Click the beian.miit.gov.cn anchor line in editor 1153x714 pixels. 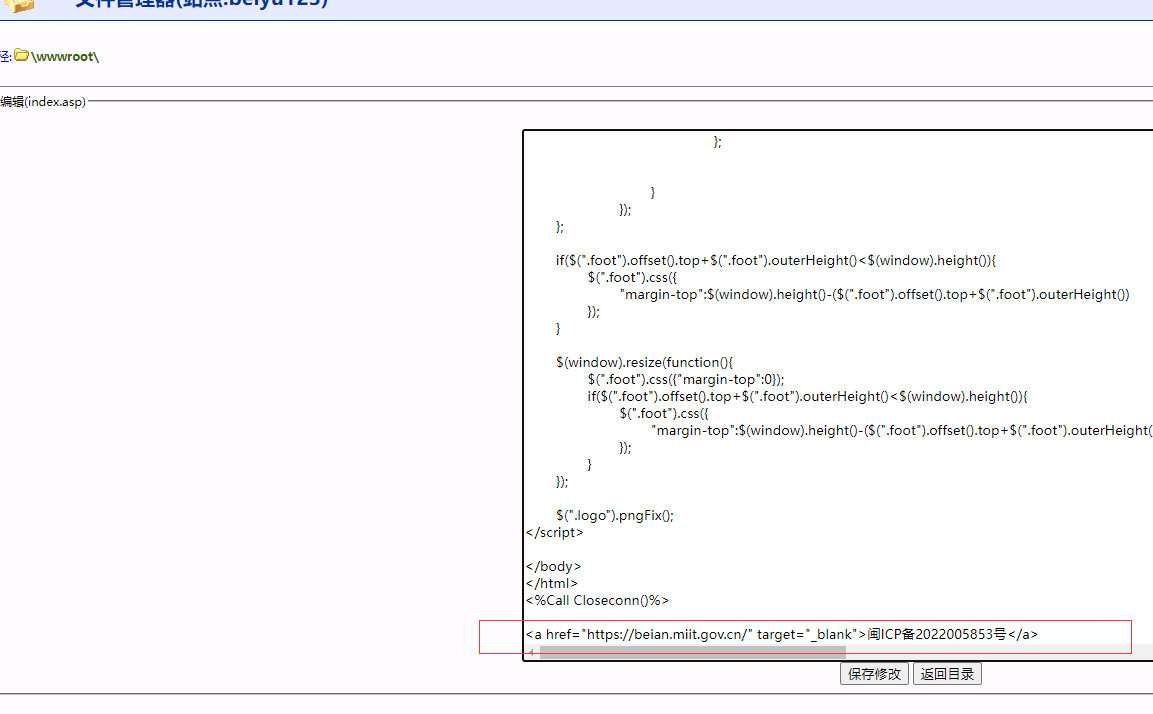(x=782, y=634)
